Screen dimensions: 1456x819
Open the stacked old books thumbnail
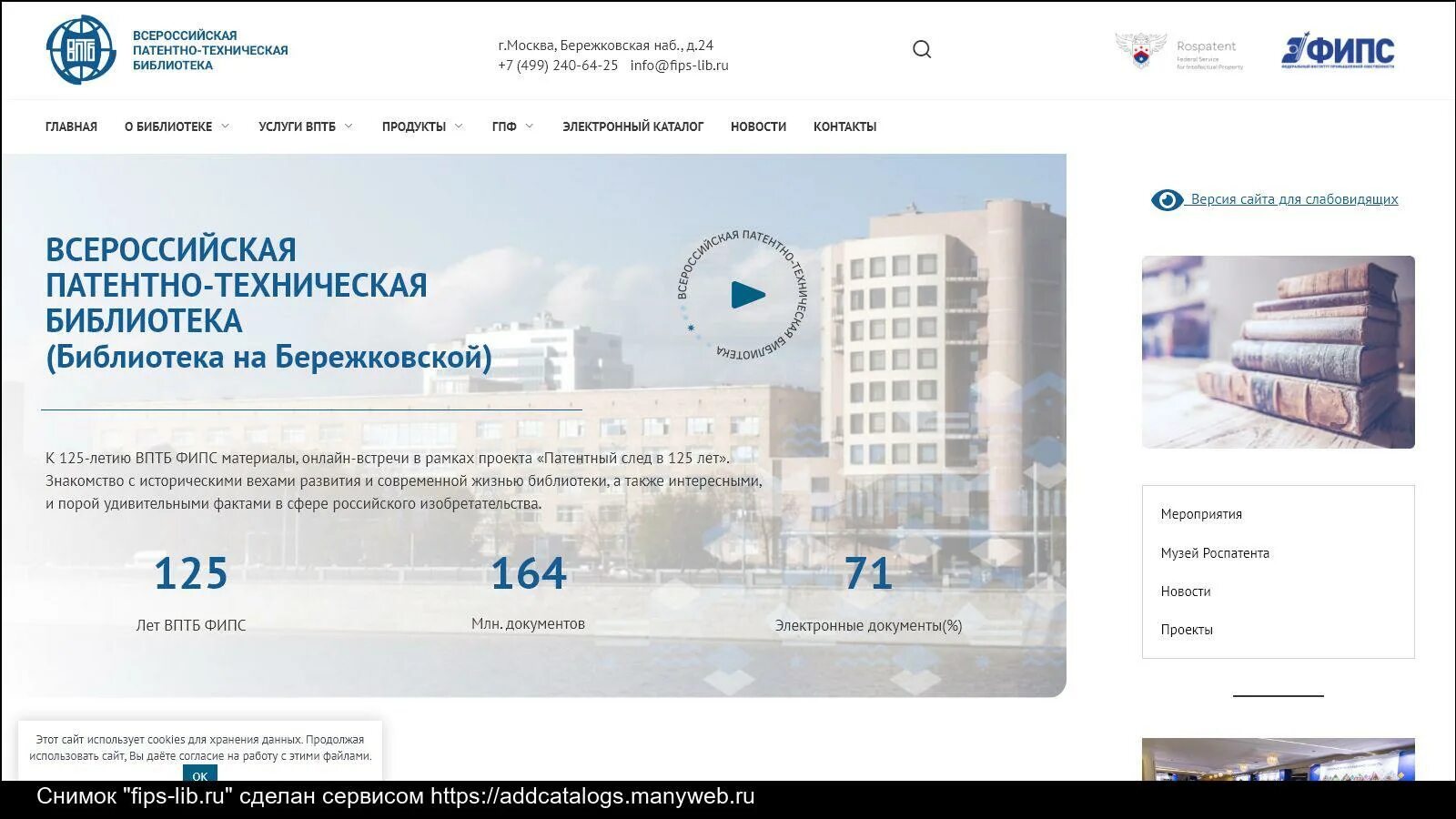point(1279,352)
